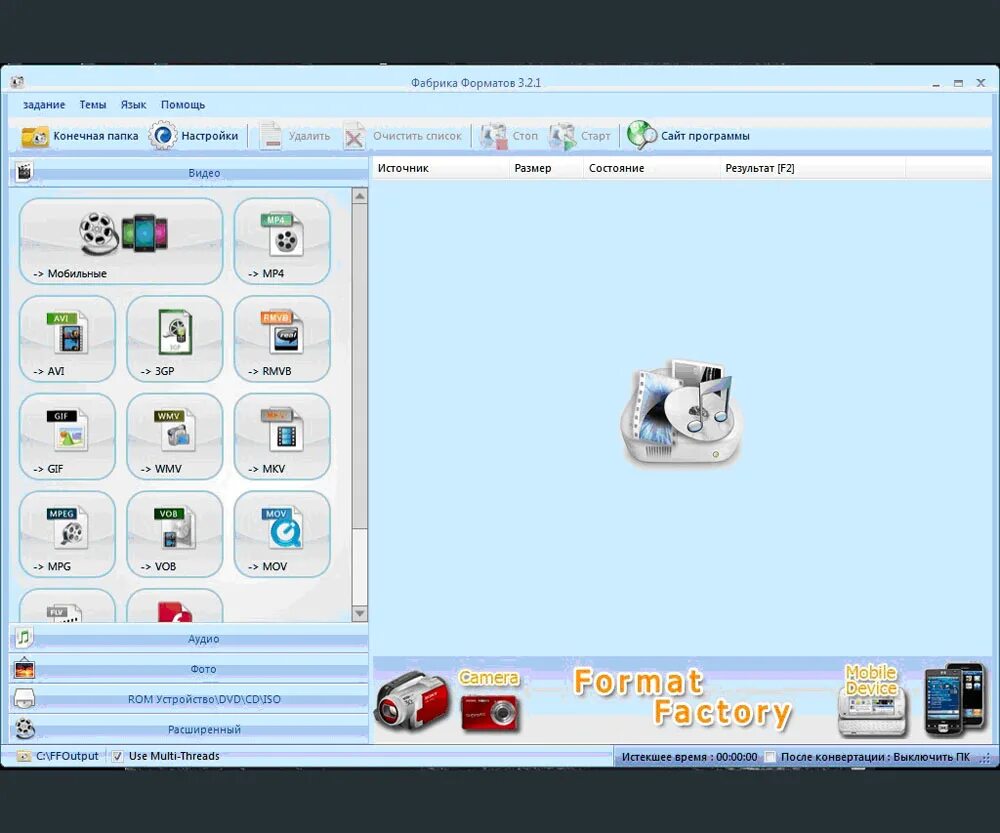Click the Удалить toolbar button

pos(295,136)
